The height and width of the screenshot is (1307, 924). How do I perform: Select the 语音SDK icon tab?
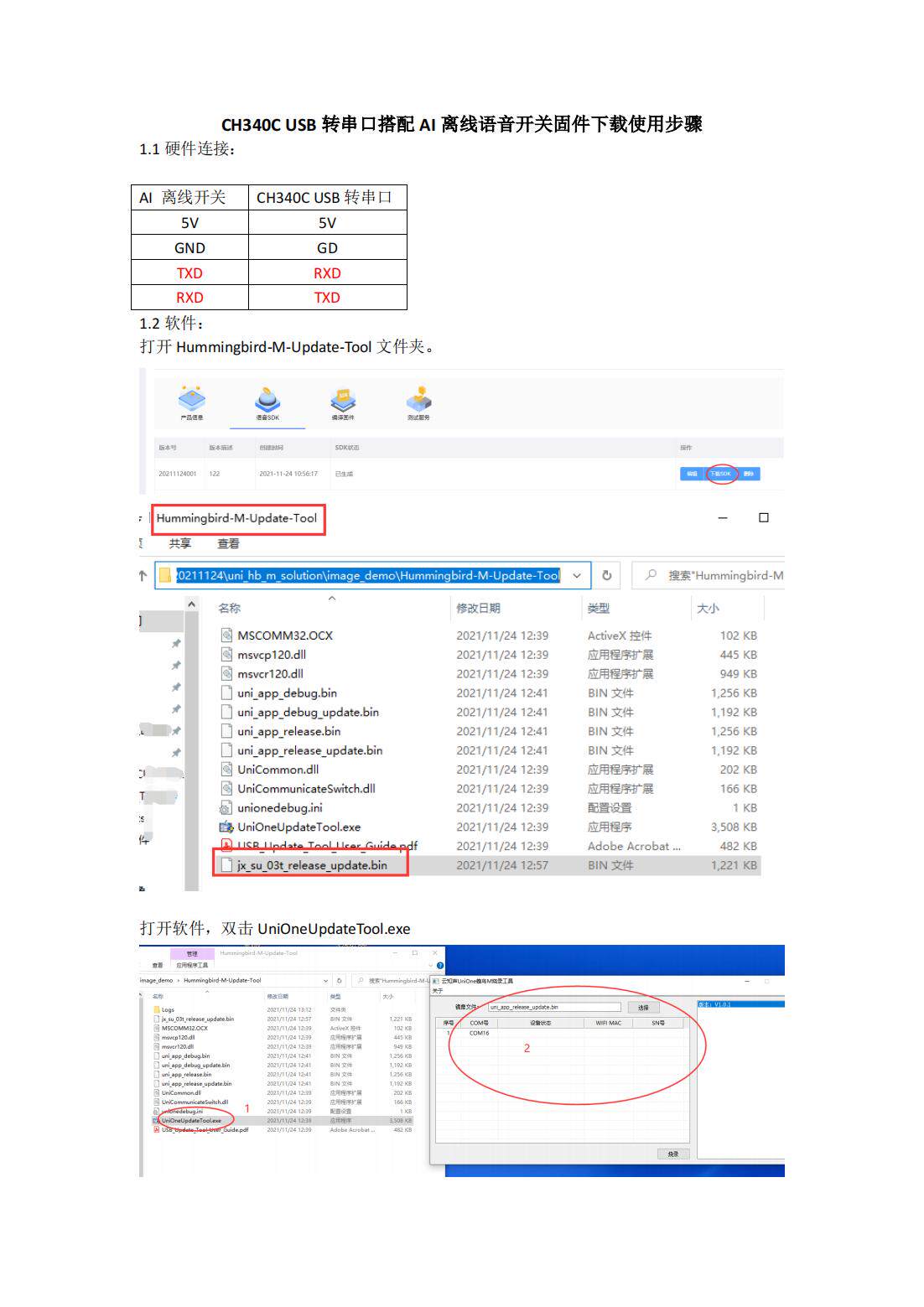click(x=267, y=403)
